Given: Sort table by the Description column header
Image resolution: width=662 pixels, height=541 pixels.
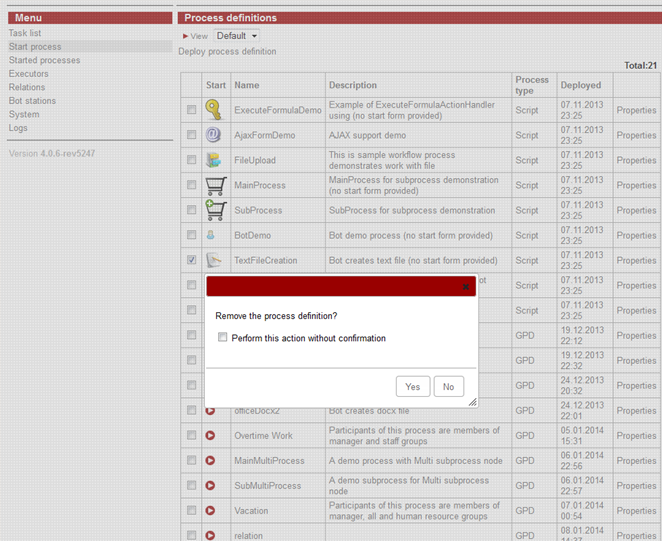Looking at the screenshot, I should pos(353,85).
